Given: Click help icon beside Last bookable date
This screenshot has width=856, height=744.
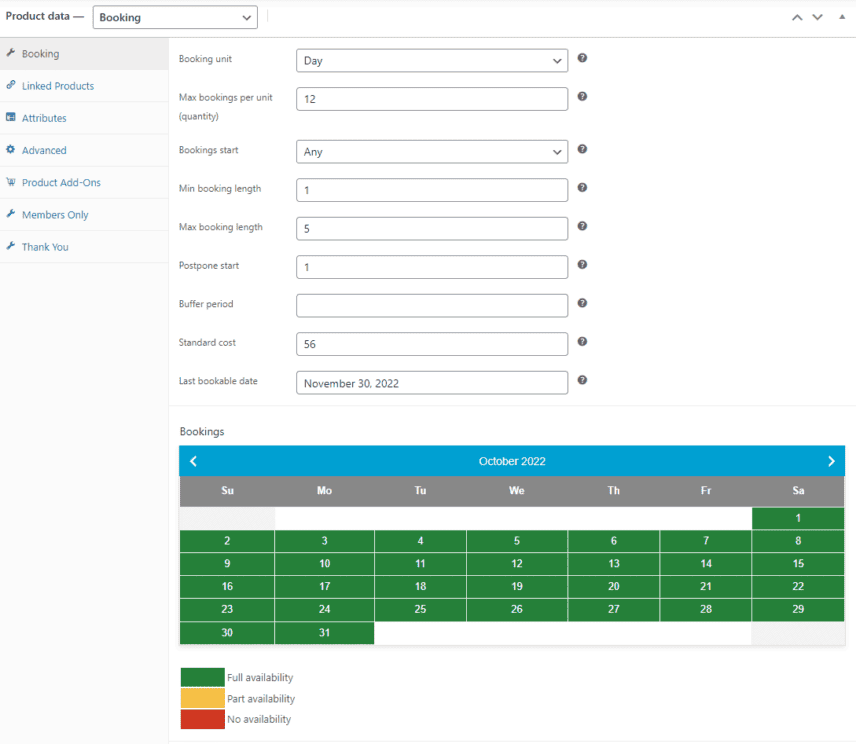Looking at the screenshot, I should (x=582, y=380).
